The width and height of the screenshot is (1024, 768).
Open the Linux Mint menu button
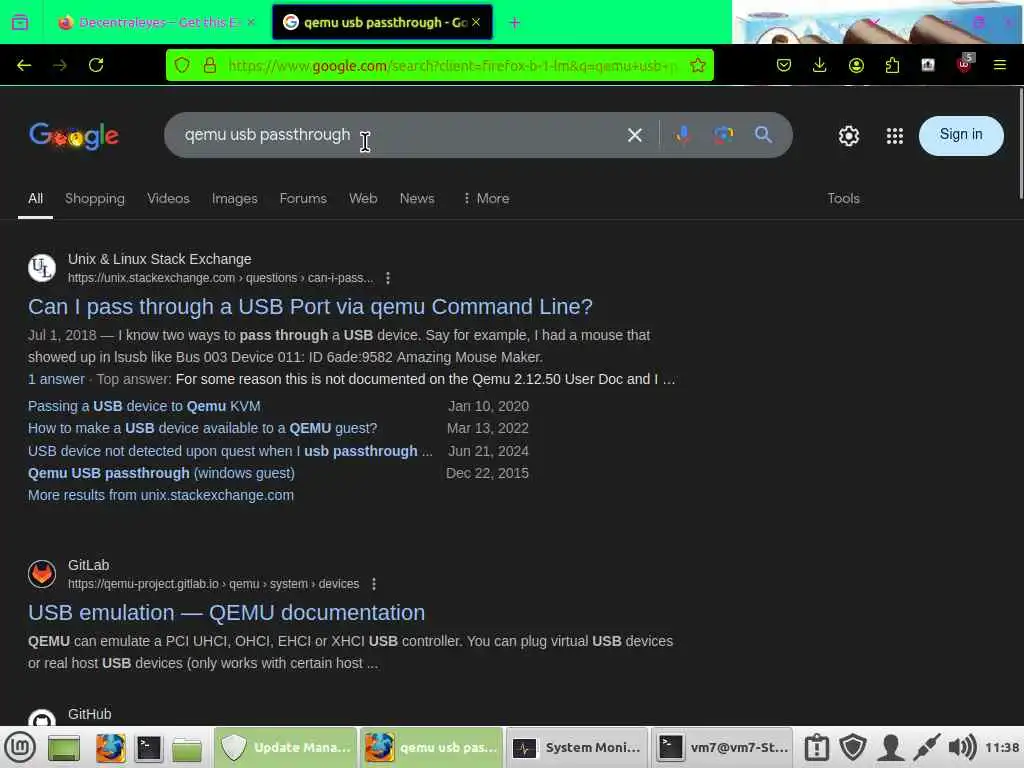click(20, 747)
